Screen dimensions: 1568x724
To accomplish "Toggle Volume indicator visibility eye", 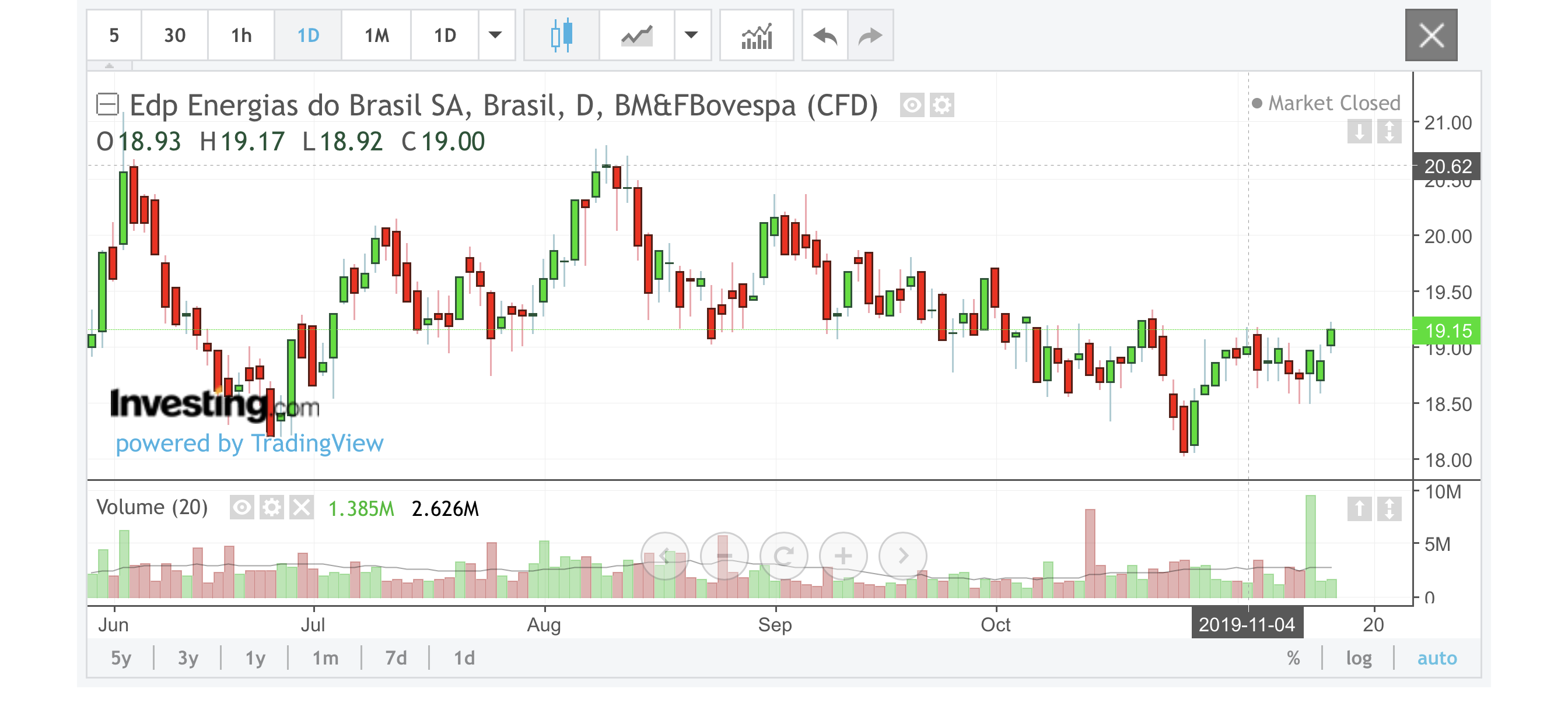I will coord(242,507).
